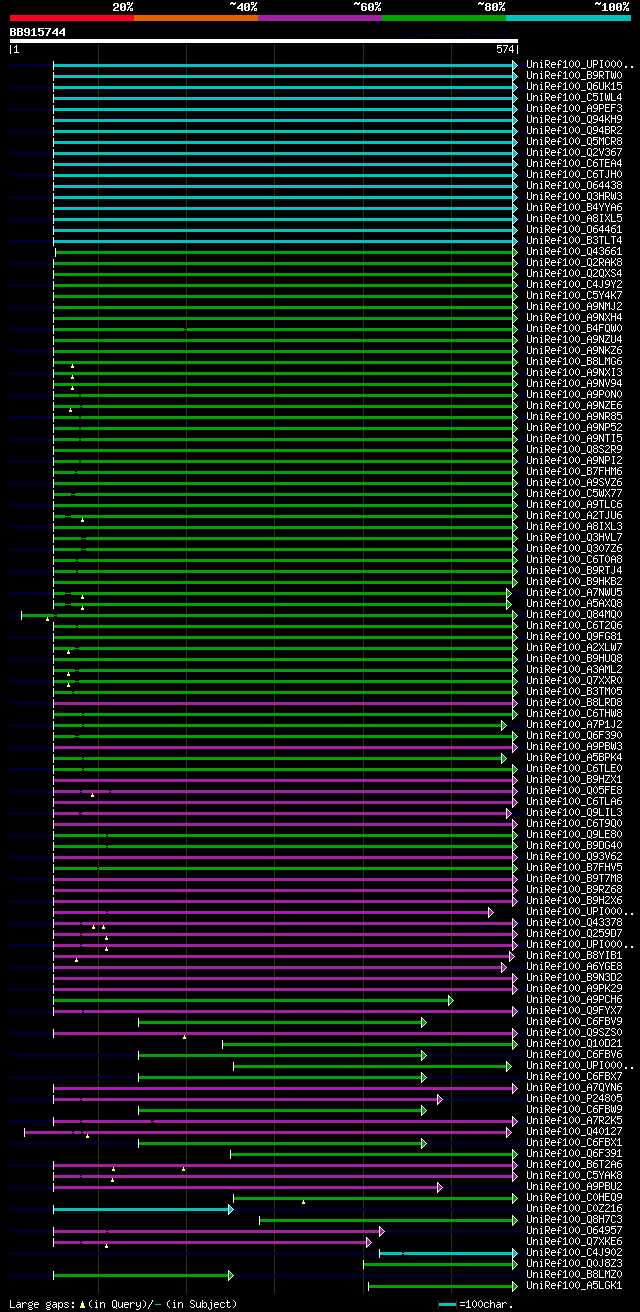Click the green bar for the C6FBV9 hit

(x=282, y=1021)
